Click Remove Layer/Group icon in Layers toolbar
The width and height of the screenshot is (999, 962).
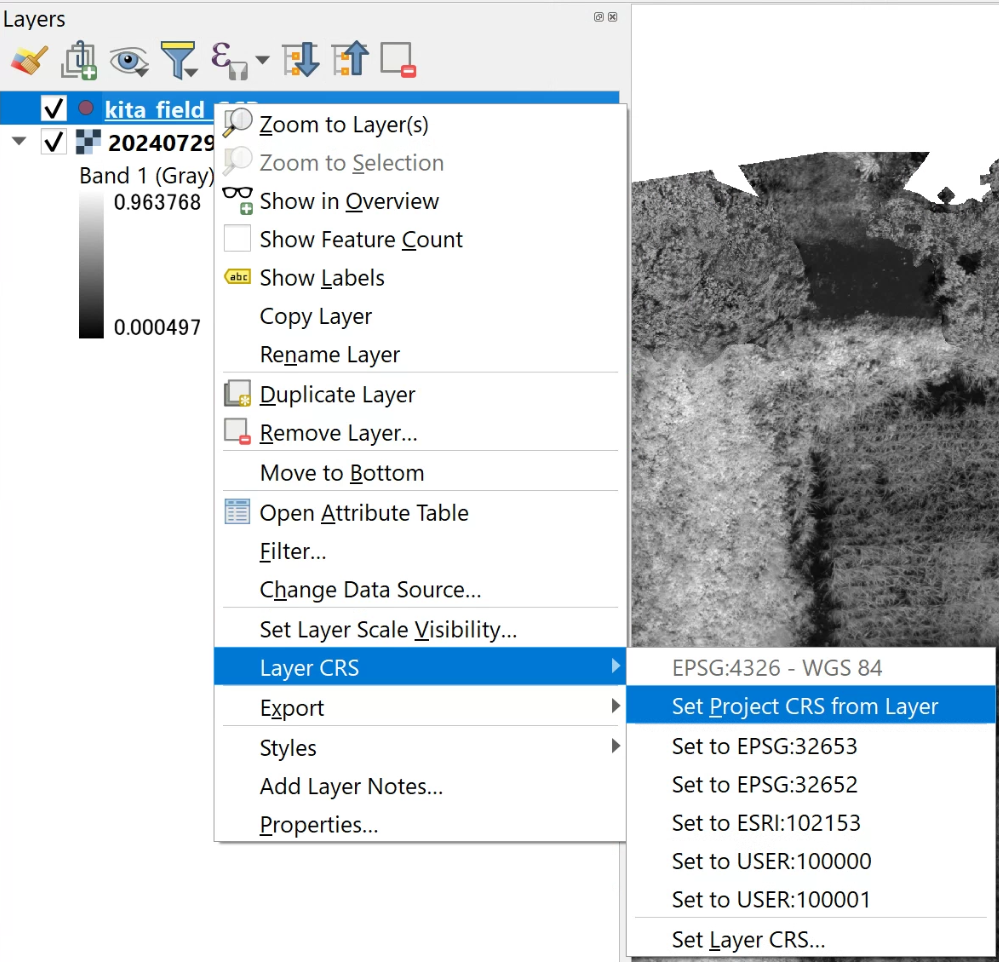398,61
